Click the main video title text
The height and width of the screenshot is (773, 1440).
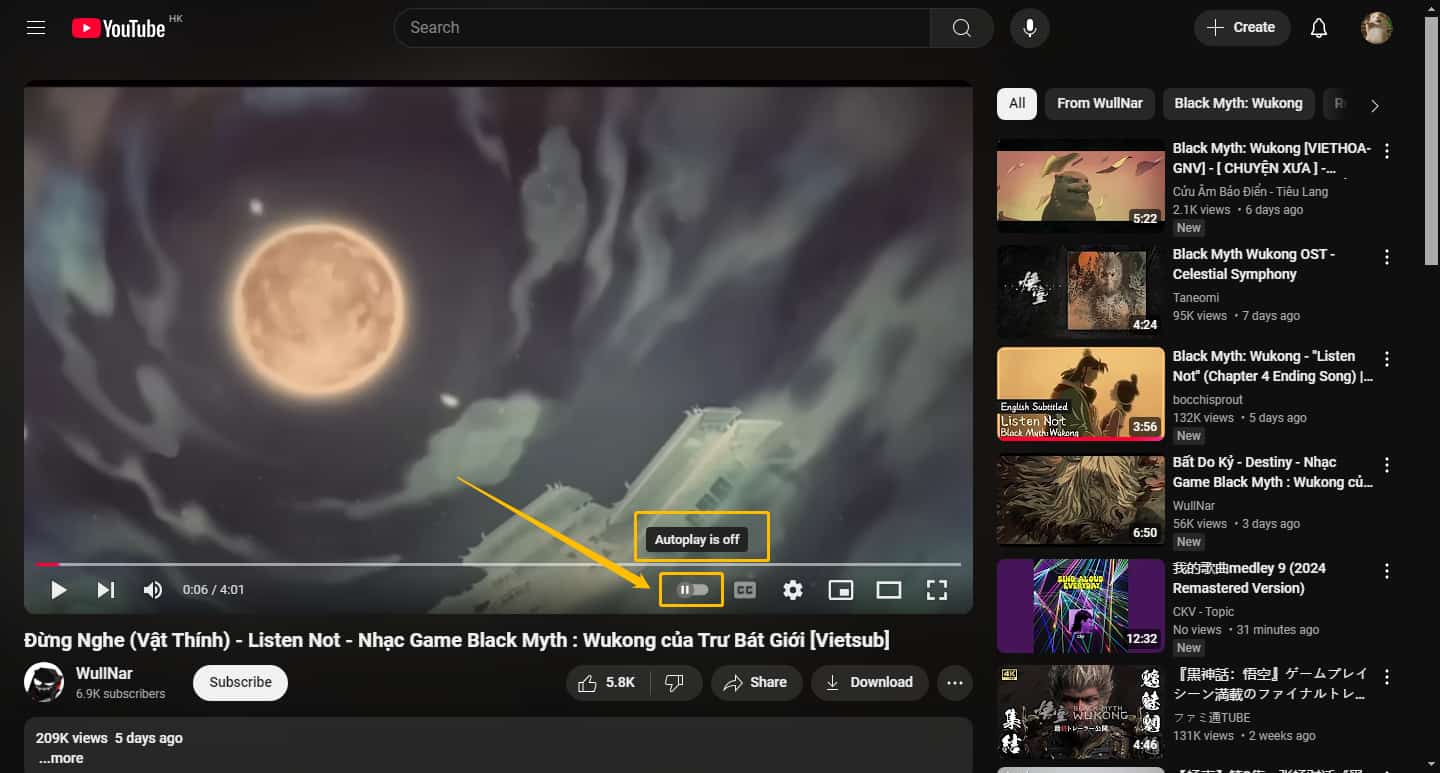coord(457,640)
